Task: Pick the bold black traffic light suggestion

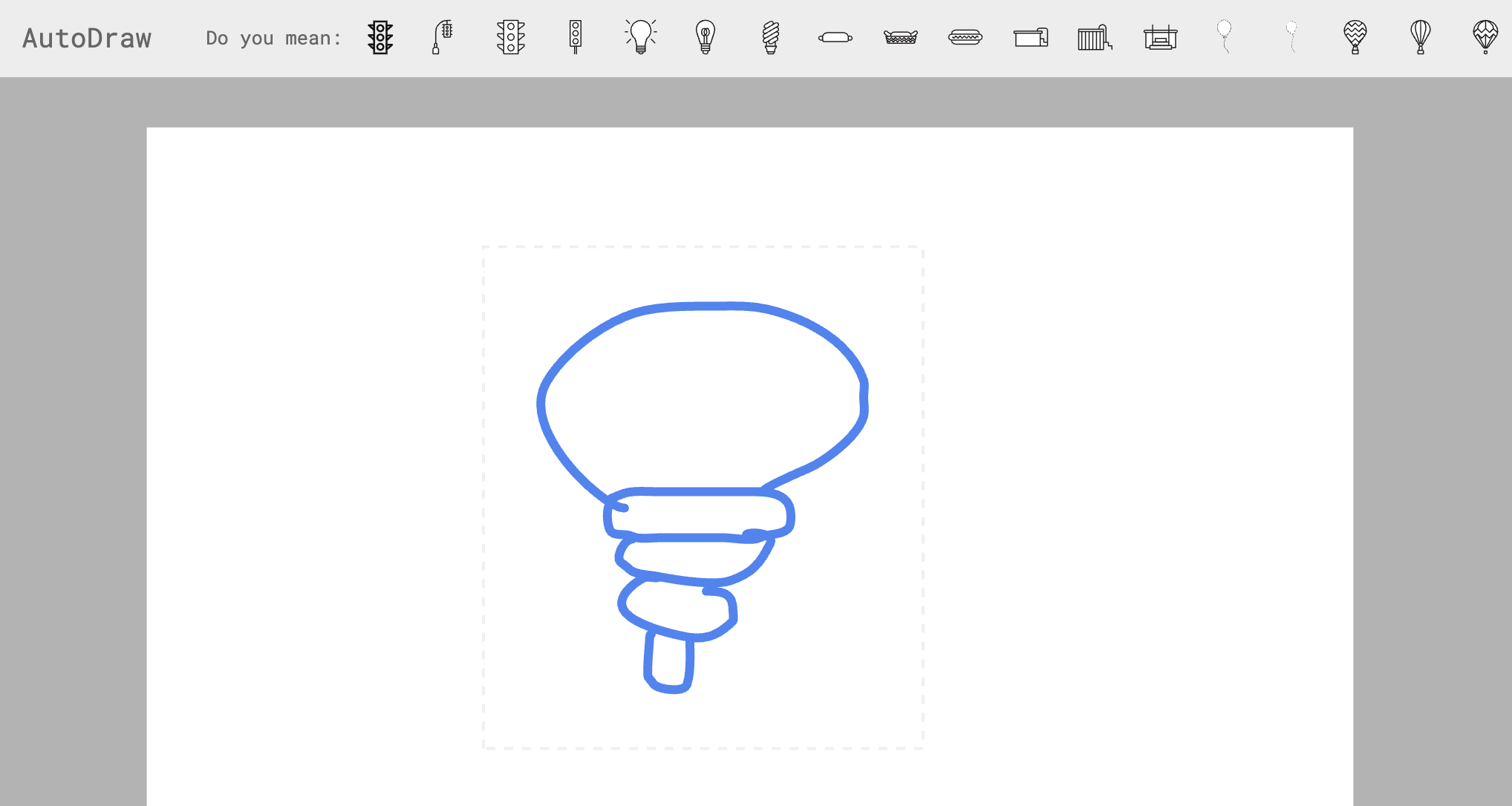Action: [x=380, y=37]
